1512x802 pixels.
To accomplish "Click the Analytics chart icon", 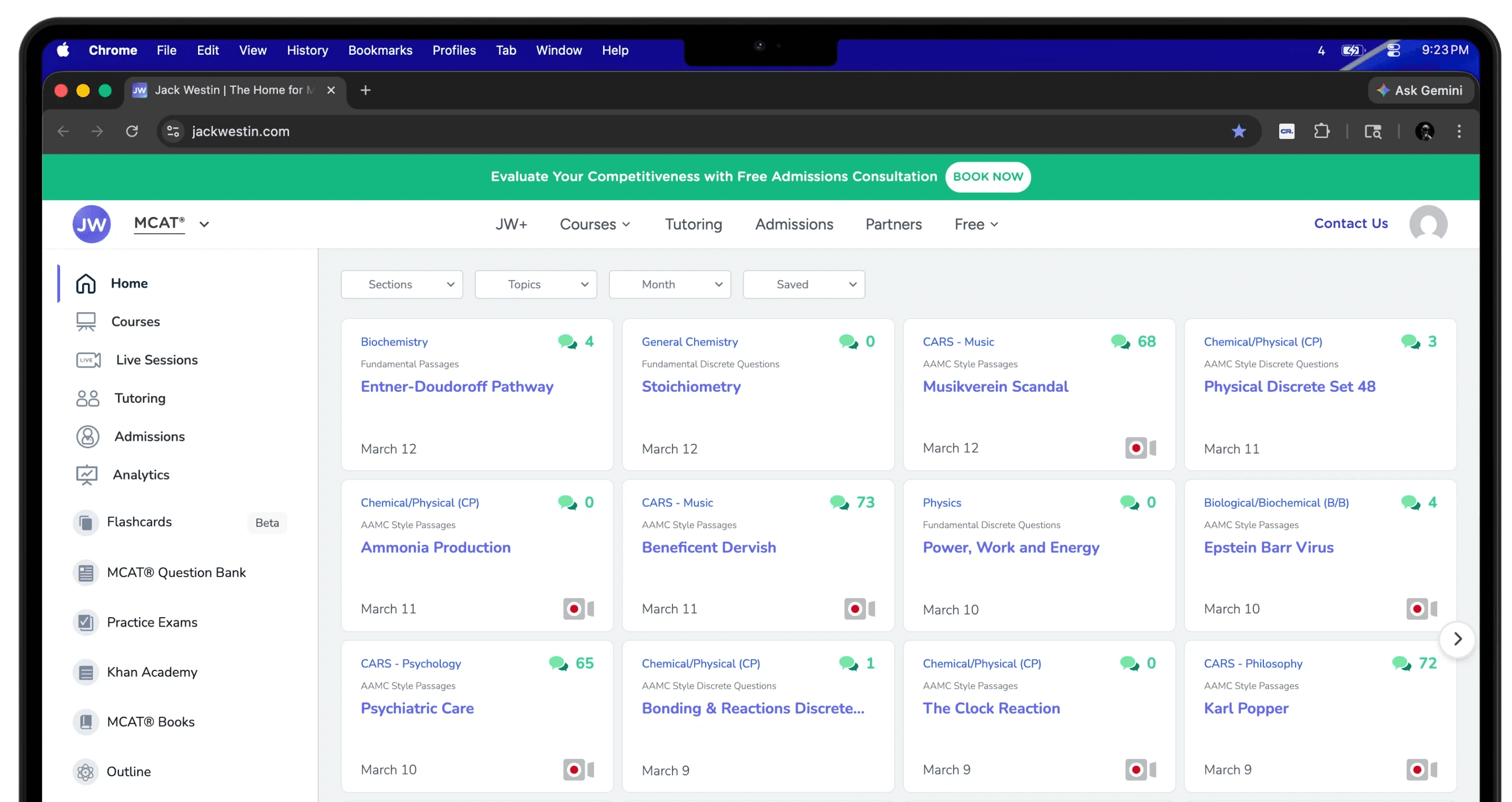I will click(87, 474).
